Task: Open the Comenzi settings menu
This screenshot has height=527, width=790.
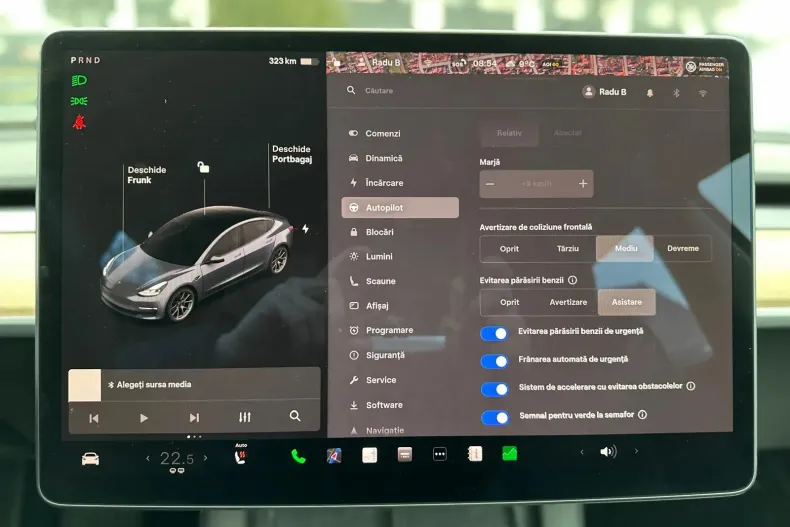Action: 375,134
